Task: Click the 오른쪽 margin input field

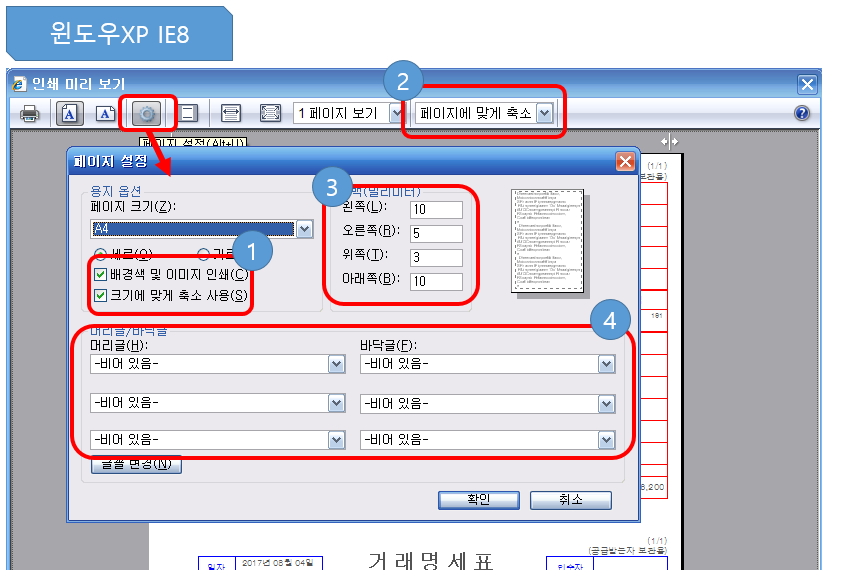Action: click(x=436, y=234)
